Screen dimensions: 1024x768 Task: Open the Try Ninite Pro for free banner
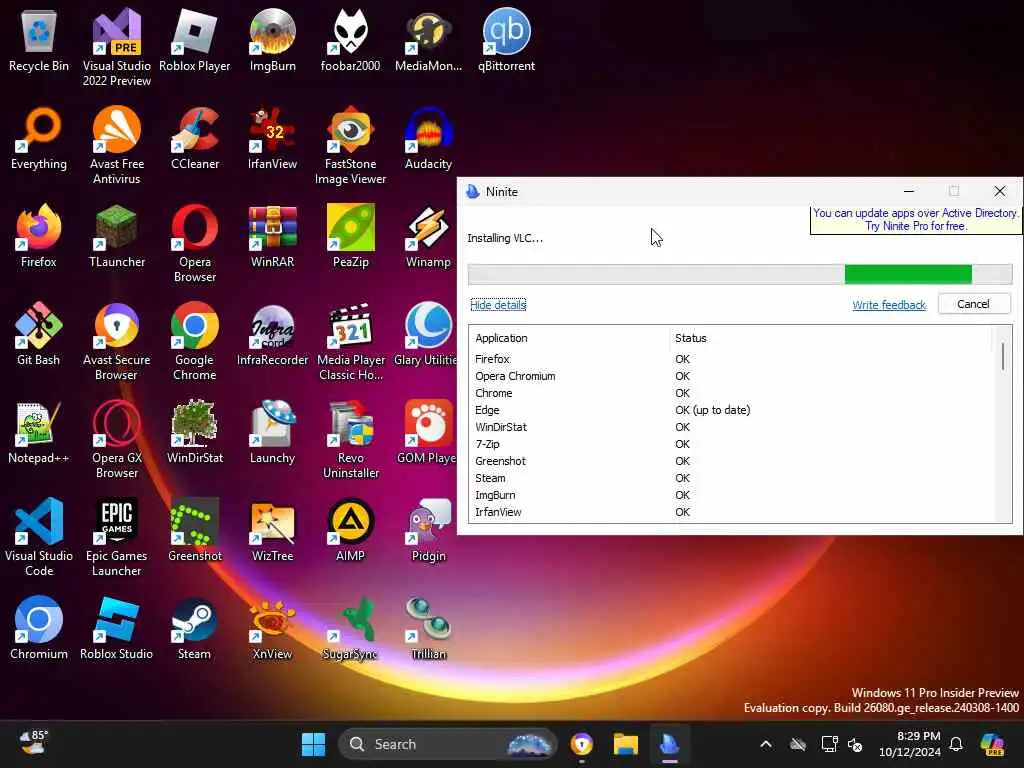[916, 219]
